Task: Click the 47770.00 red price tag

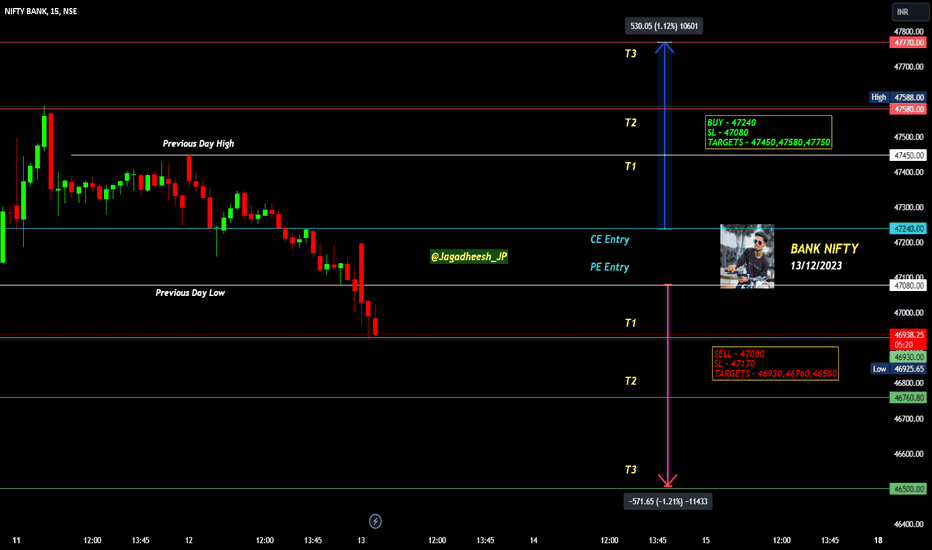Action: click(x=908, y=43)
